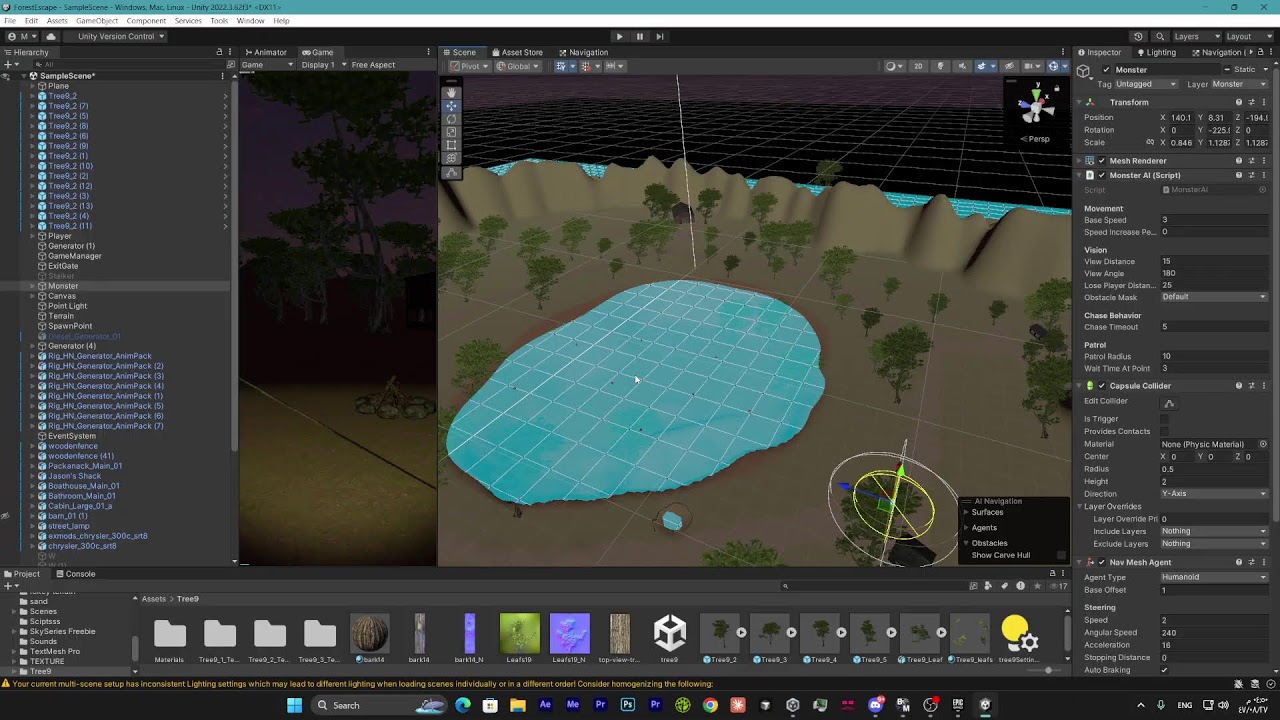Select the Rect tool in Scene toolbar
Image resolution: width=1280 pixels, height=720 pixels.
(x=451, y=145)
